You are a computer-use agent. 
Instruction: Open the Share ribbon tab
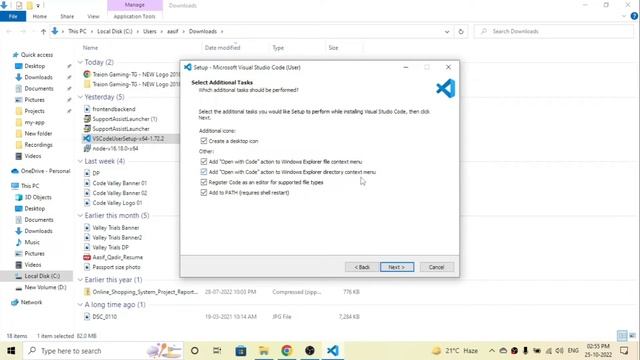coord(67,16)
